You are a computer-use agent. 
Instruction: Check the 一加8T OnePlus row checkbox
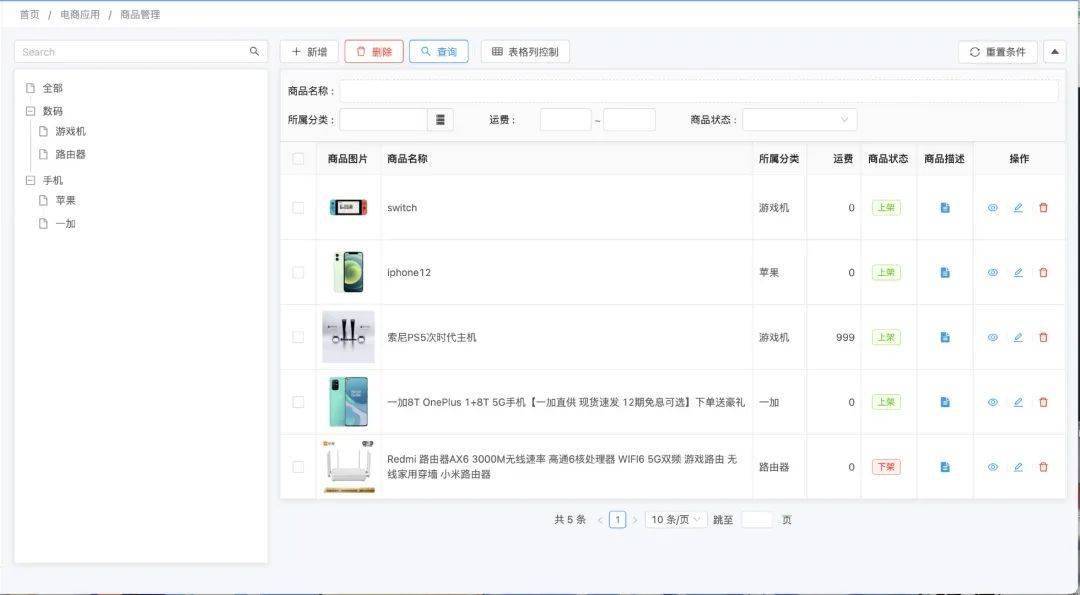298,401
